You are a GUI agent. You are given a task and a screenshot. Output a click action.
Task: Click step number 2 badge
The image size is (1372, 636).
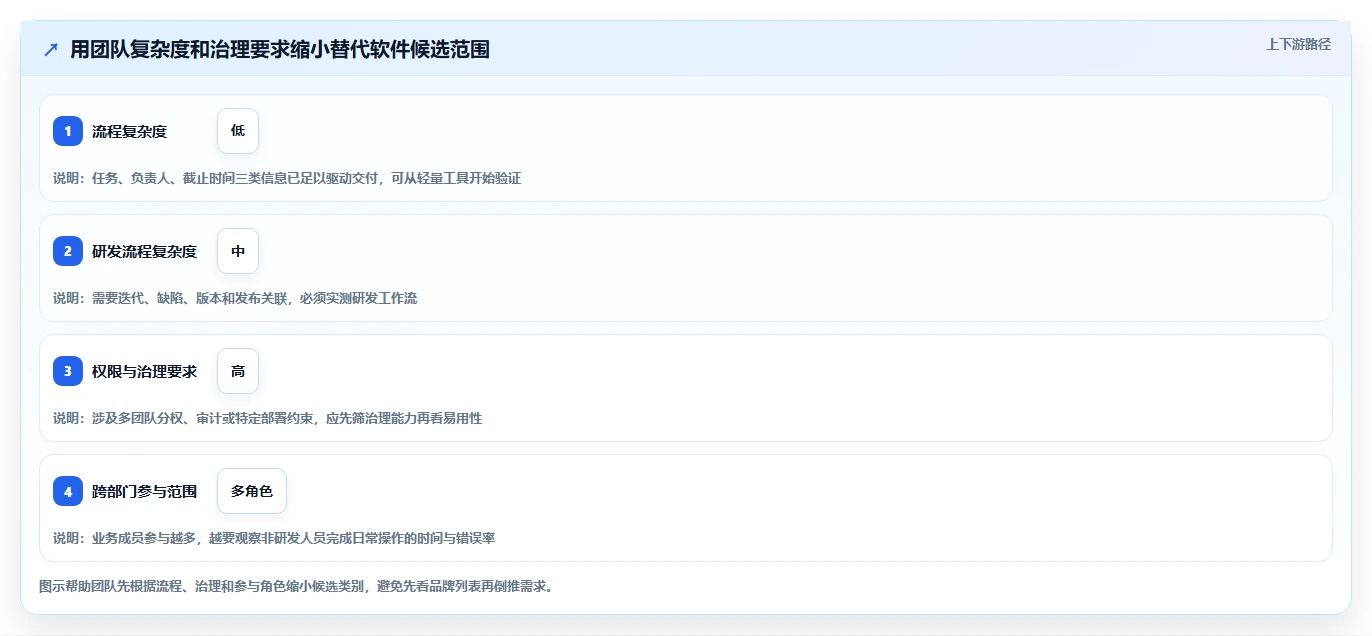click(x=68, y=251)
